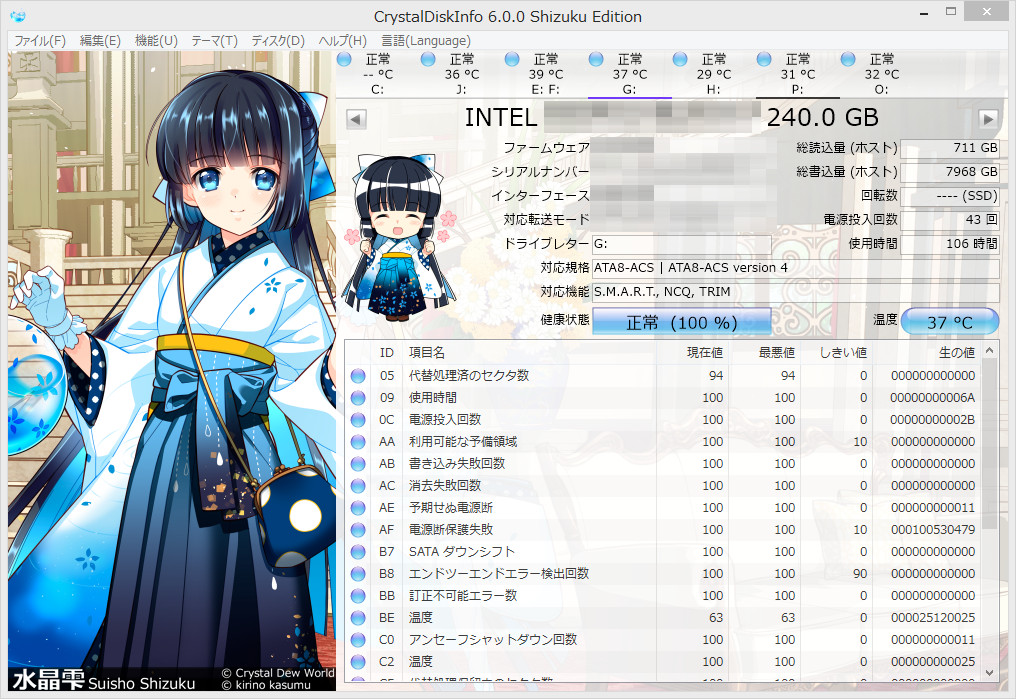The width and height of the screenshot is (1016, 699).
Task: Click status orb for attribute C2
Action: 358,662
